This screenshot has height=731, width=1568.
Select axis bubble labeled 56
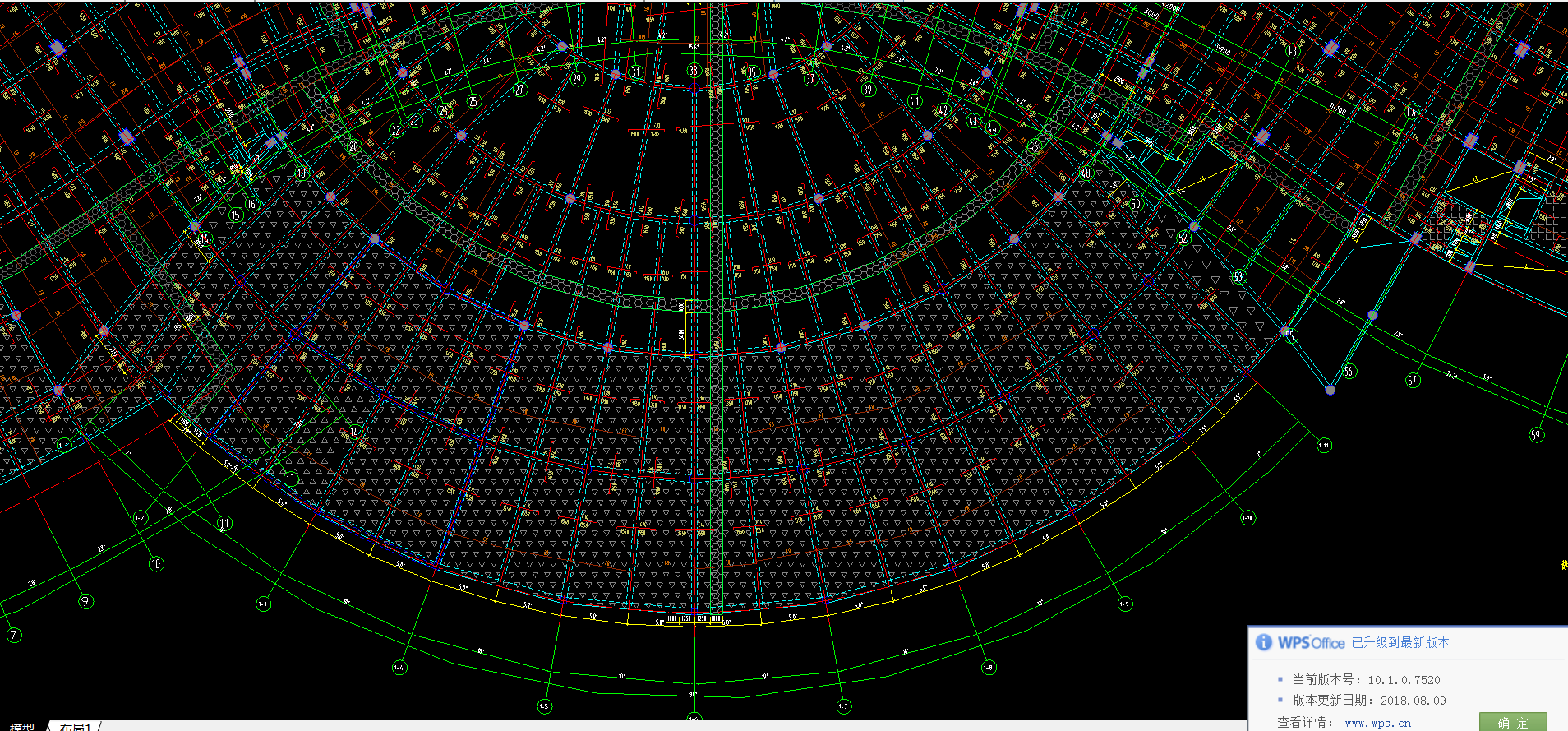point(1349,372)
